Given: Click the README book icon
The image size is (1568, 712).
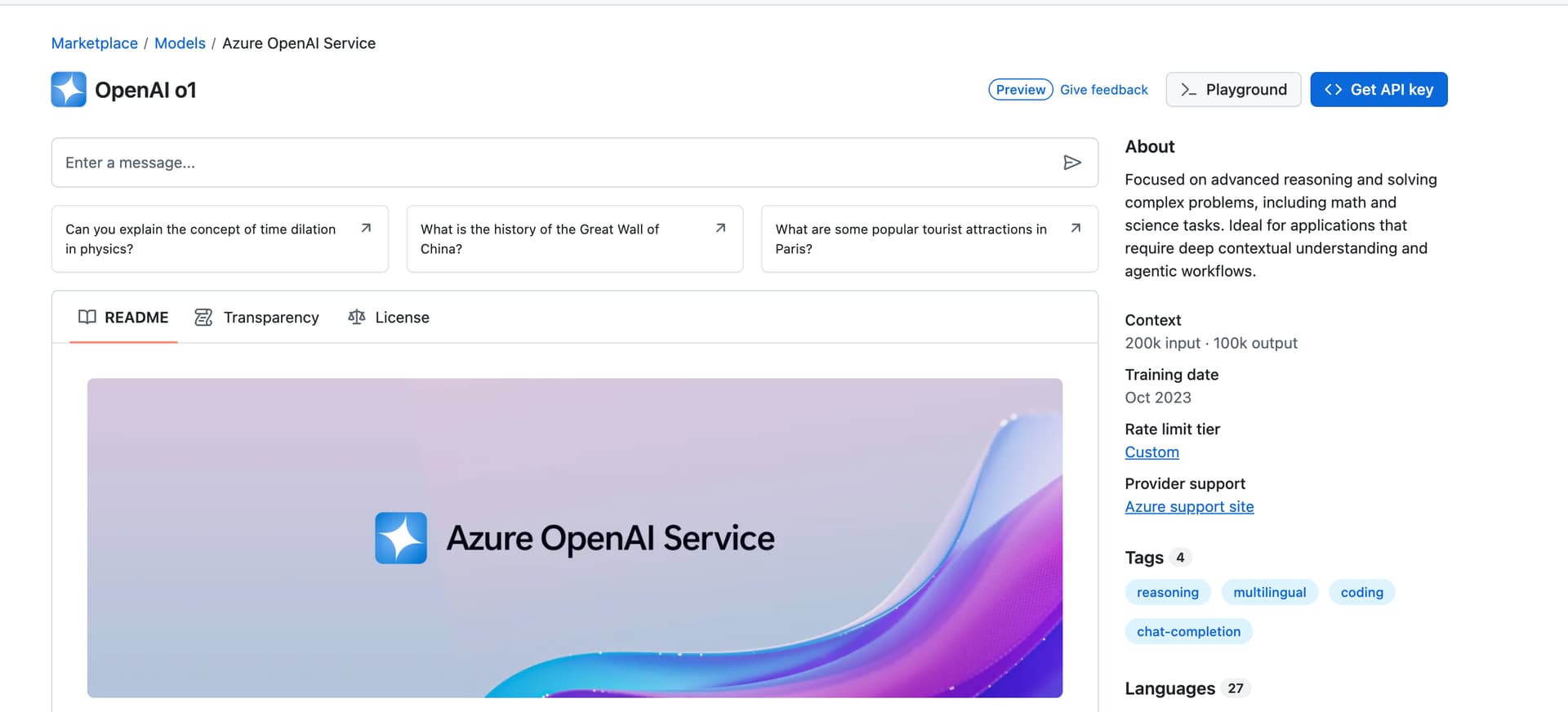Looking at the screenshot, I should coord(87,317).
